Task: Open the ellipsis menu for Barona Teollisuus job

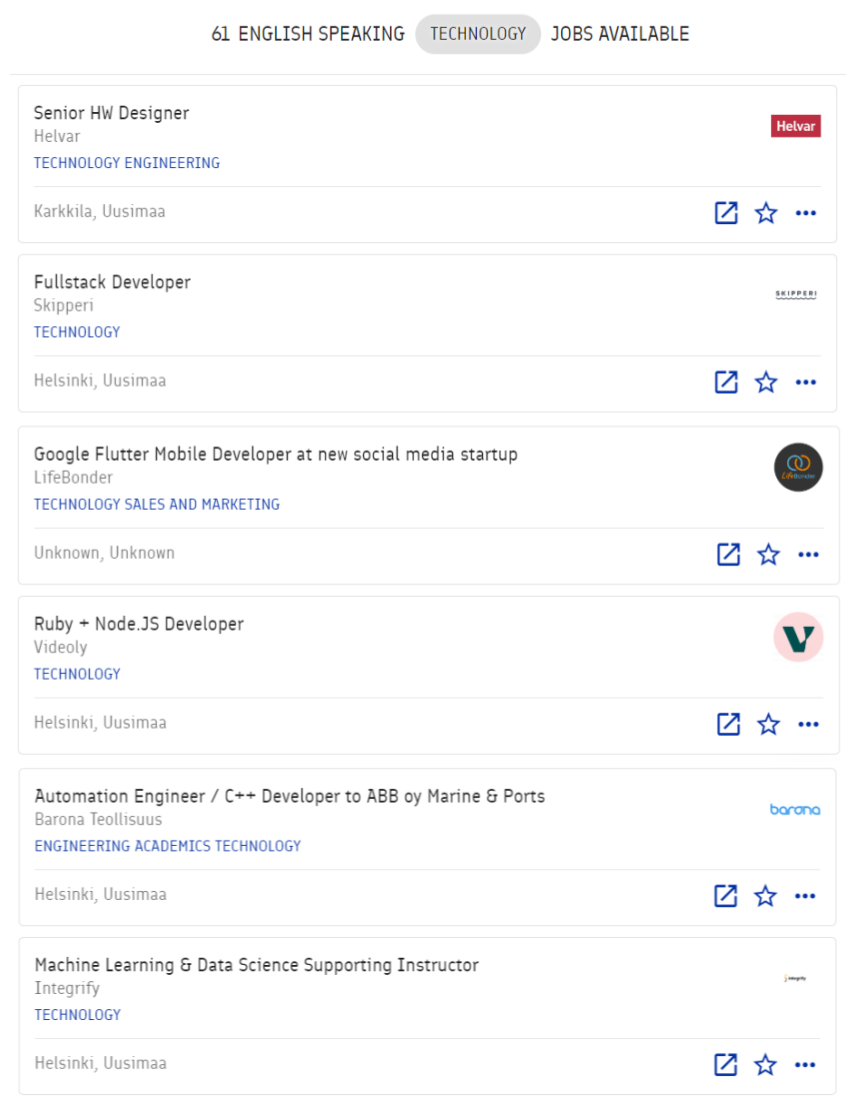Action: click(x=806, y=896)
